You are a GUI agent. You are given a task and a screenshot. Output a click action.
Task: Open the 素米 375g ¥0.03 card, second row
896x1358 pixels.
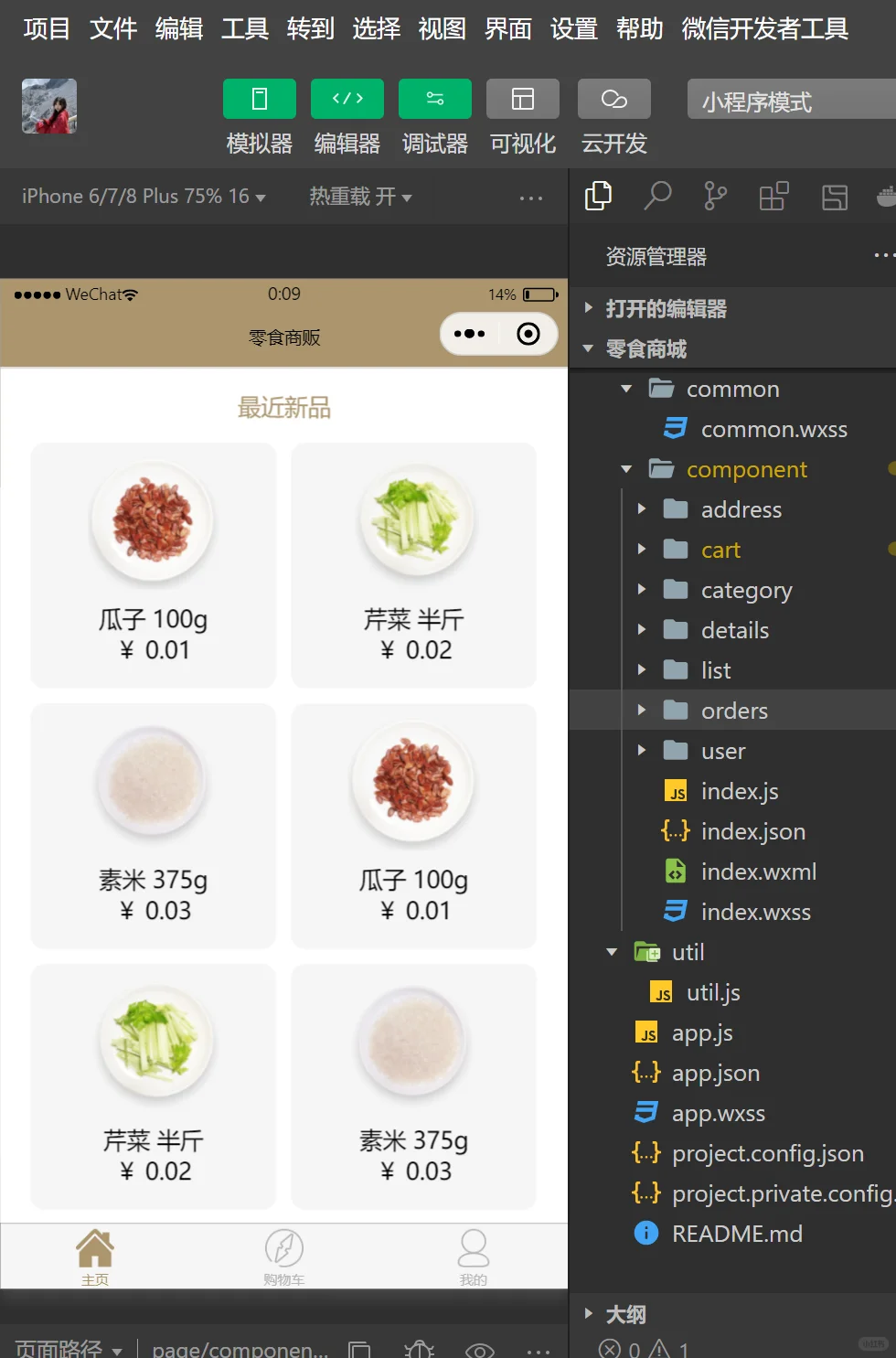tap(154, 826)
